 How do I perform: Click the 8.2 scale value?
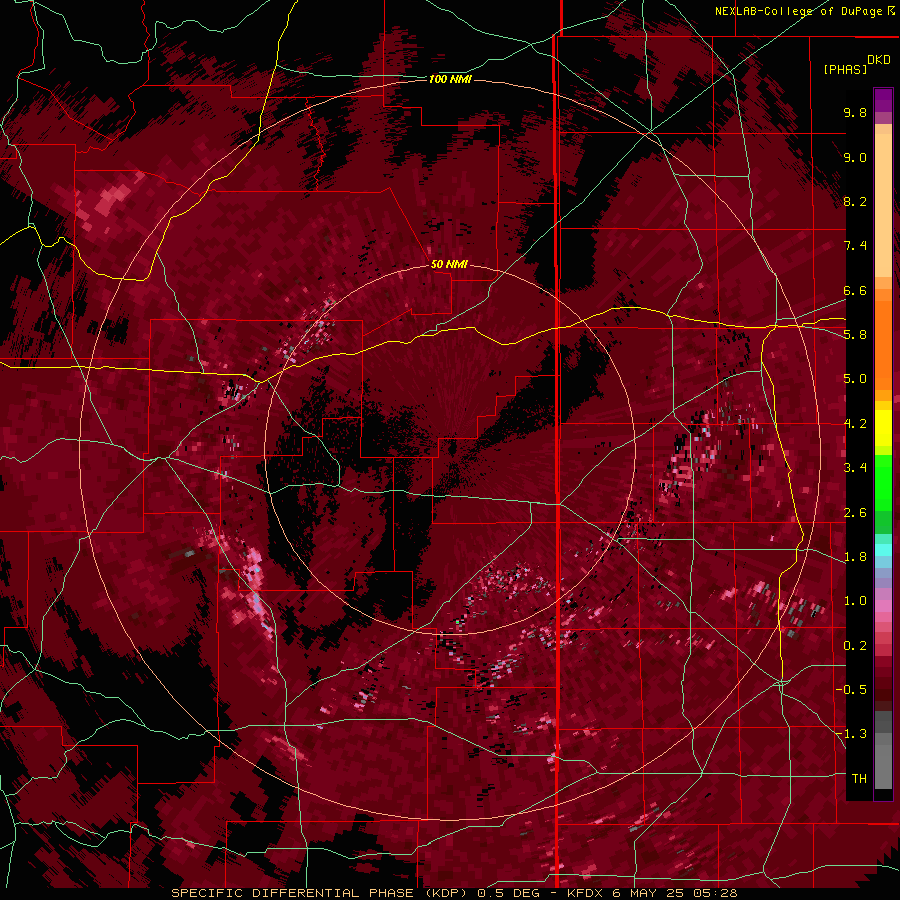pyautogui.click(x=855, y=201)
